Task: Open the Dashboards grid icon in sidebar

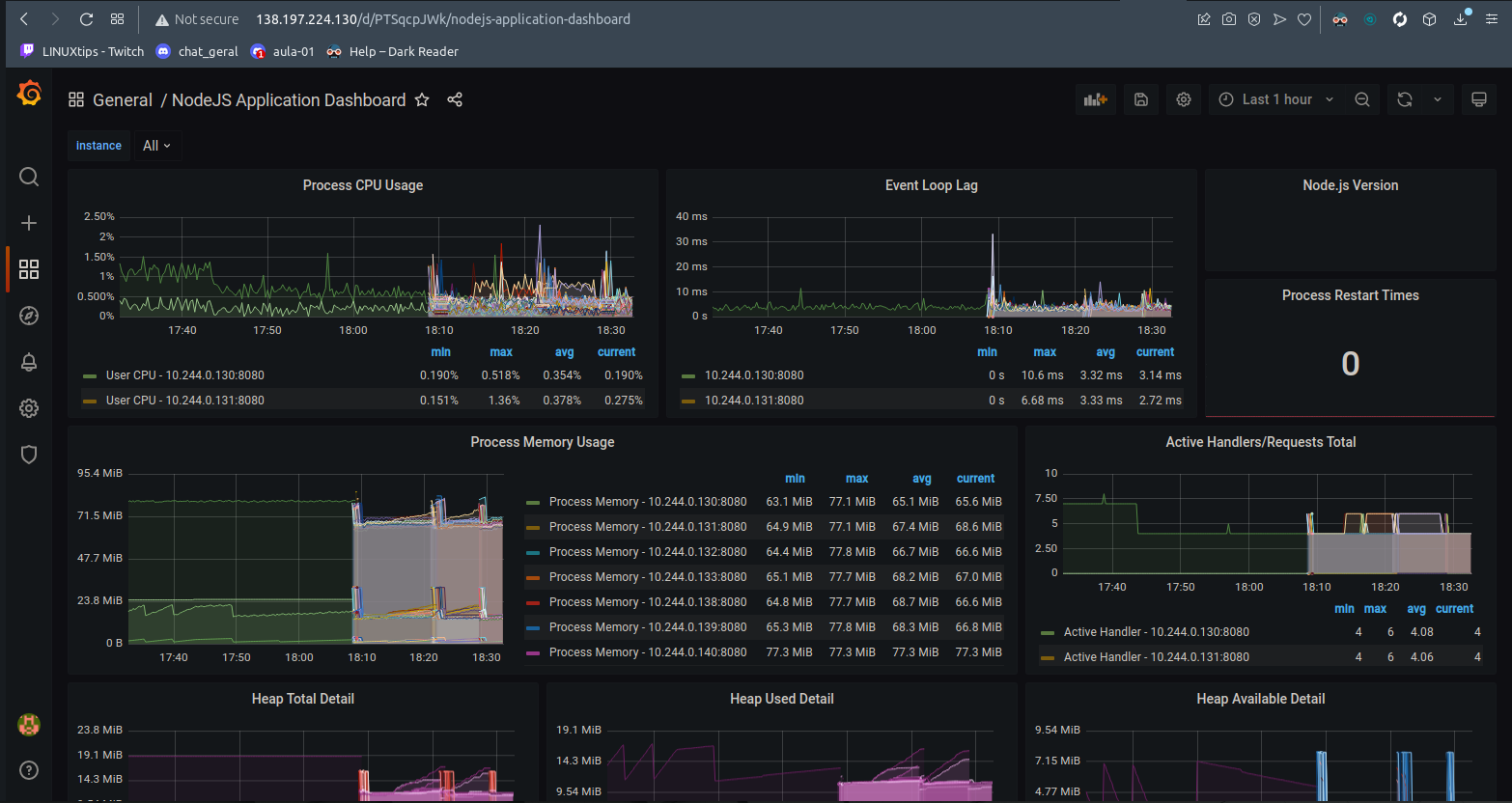Action: [29, 269]
